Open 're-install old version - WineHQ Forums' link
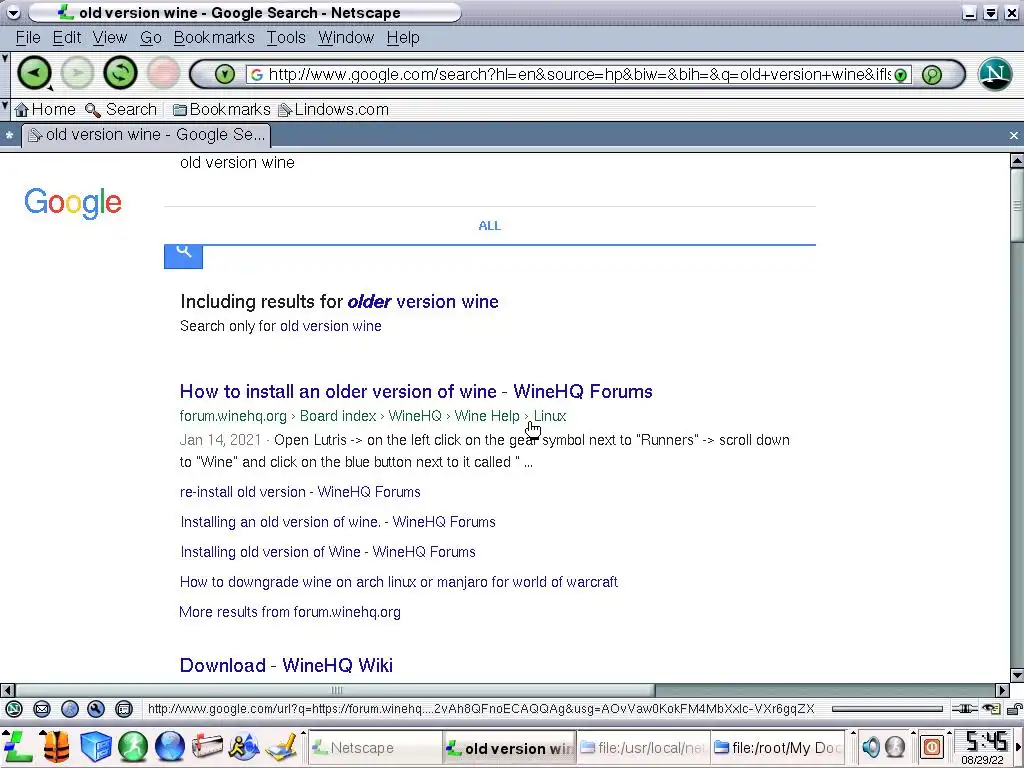This screenshot has width=1024, height=768. point(300,492)
